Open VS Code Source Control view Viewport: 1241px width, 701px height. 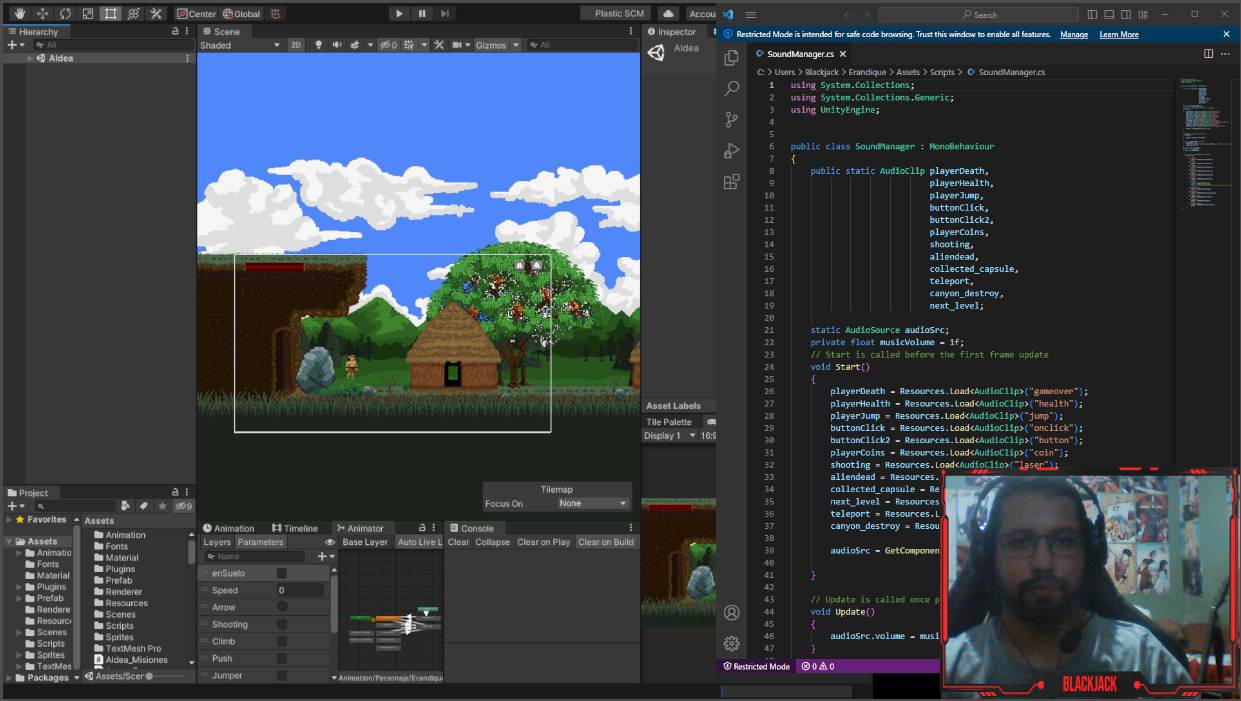point(731,120)
